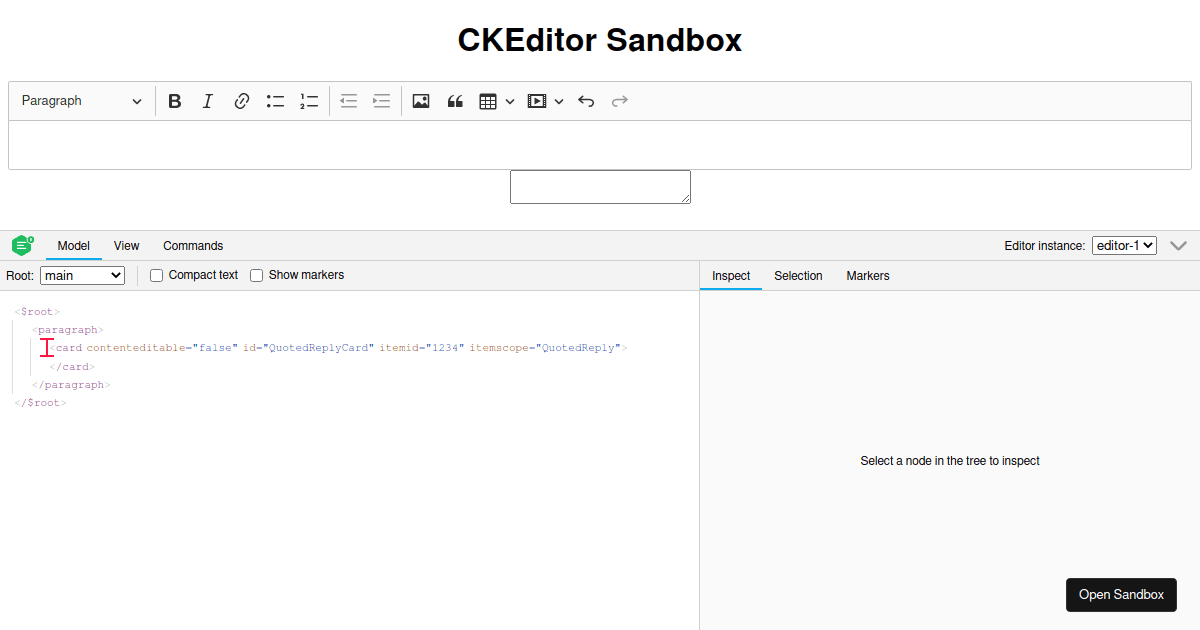Click the Open Sandbox button
The height and width of the screenshot is (630, 1200).
[x=1121, y=595]
